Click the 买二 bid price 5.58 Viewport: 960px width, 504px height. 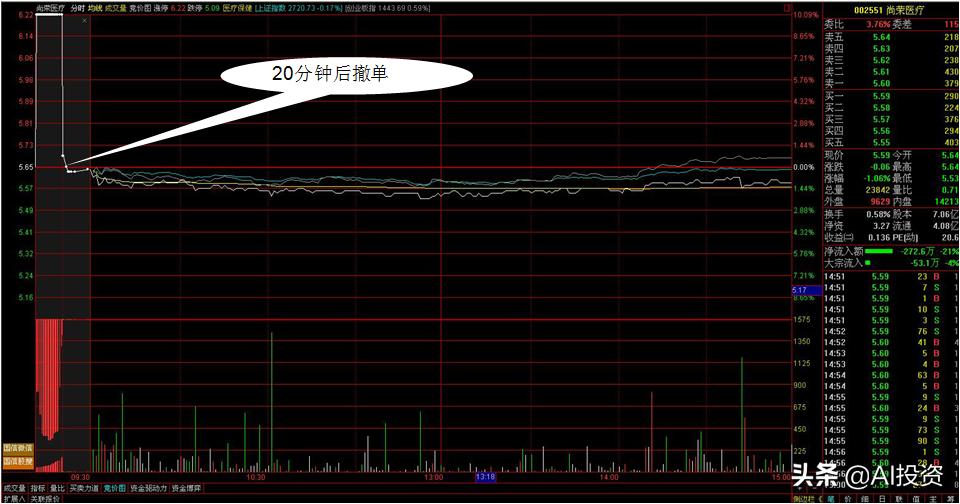click(x=881, y=108)
